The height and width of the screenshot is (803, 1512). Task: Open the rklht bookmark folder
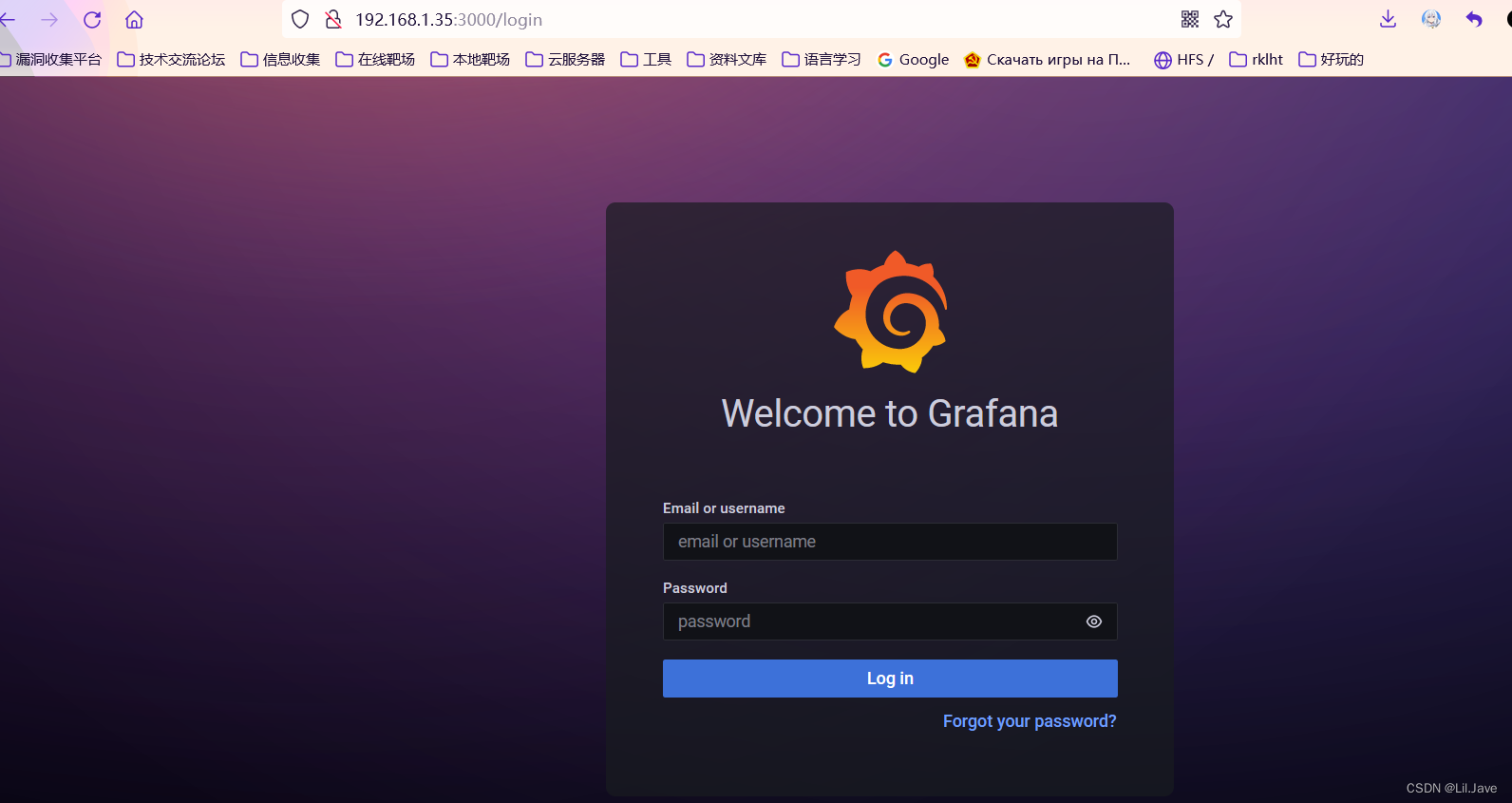tap(1256, 59)
